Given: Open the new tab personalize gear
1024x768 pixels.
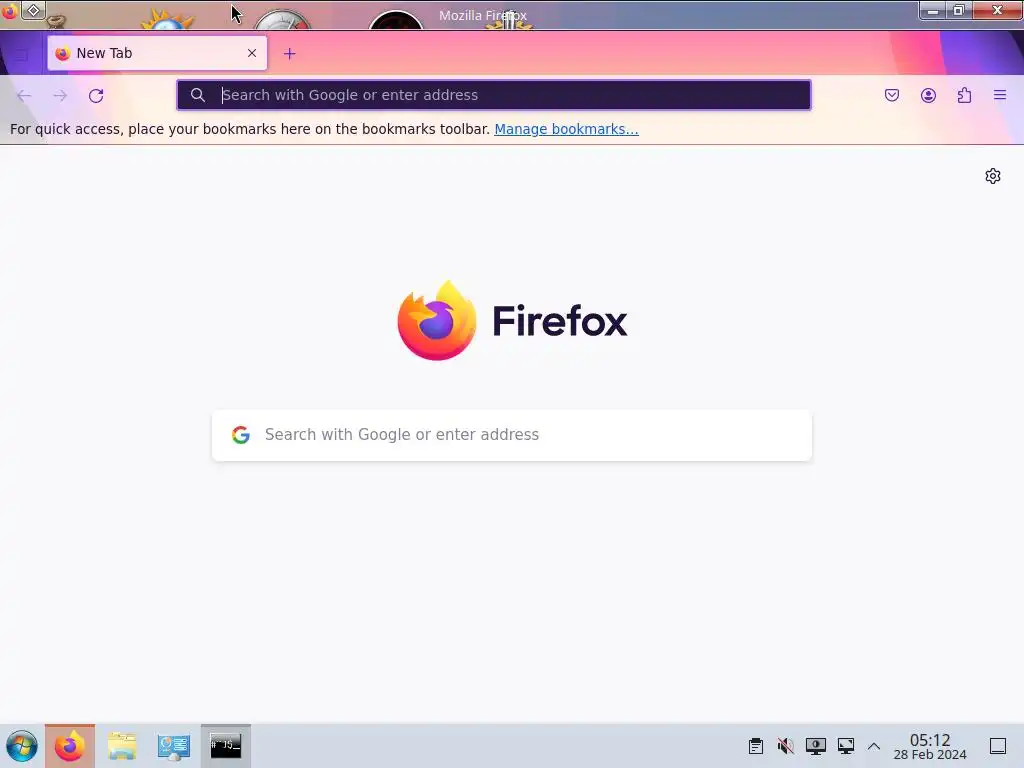Looking at the screenshot, I should pyautogui.click(x=993, y=176).
